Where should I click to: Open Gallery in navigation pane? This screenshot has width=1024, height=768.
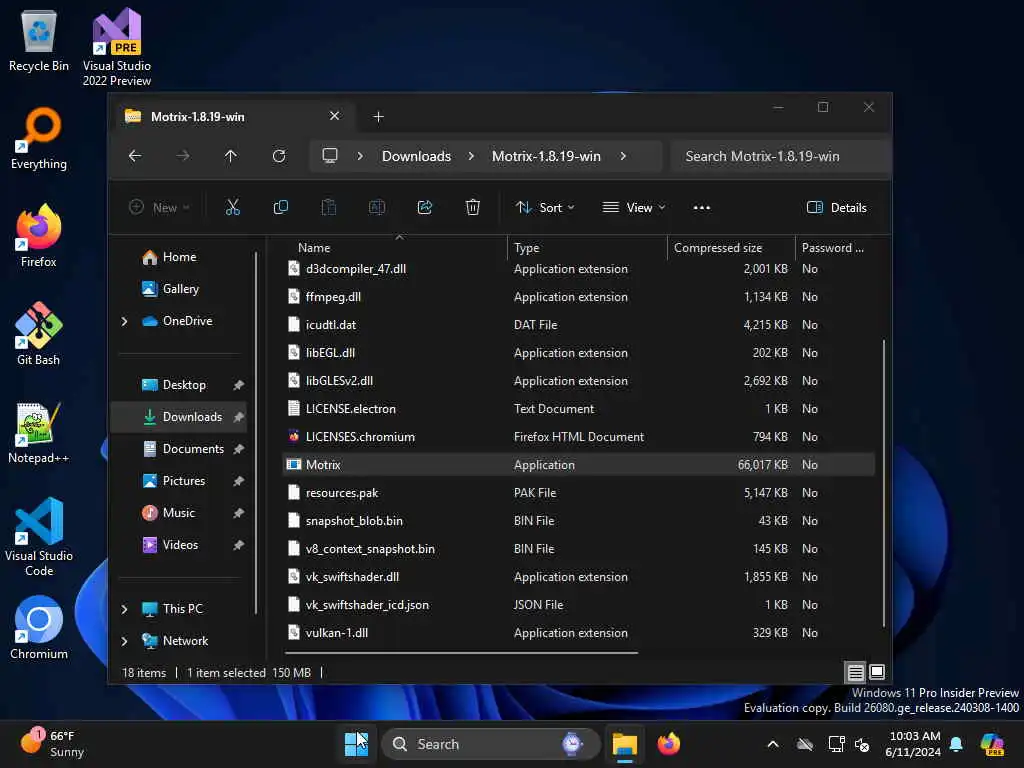tap(180, 289)
